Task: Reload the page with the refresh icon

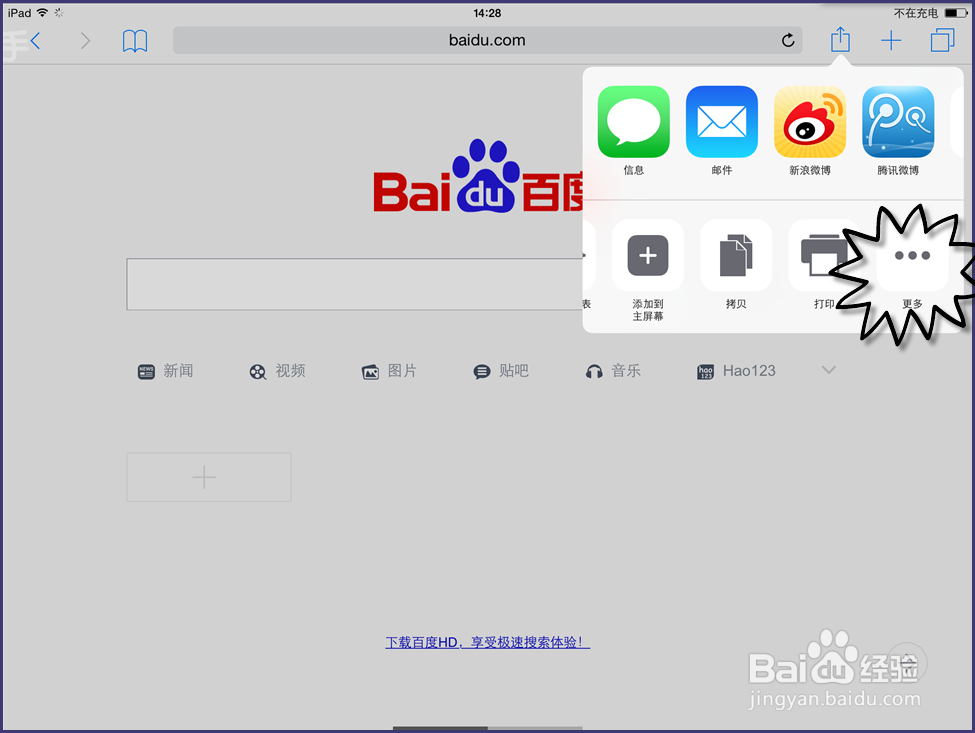Action: click(788, 40)
